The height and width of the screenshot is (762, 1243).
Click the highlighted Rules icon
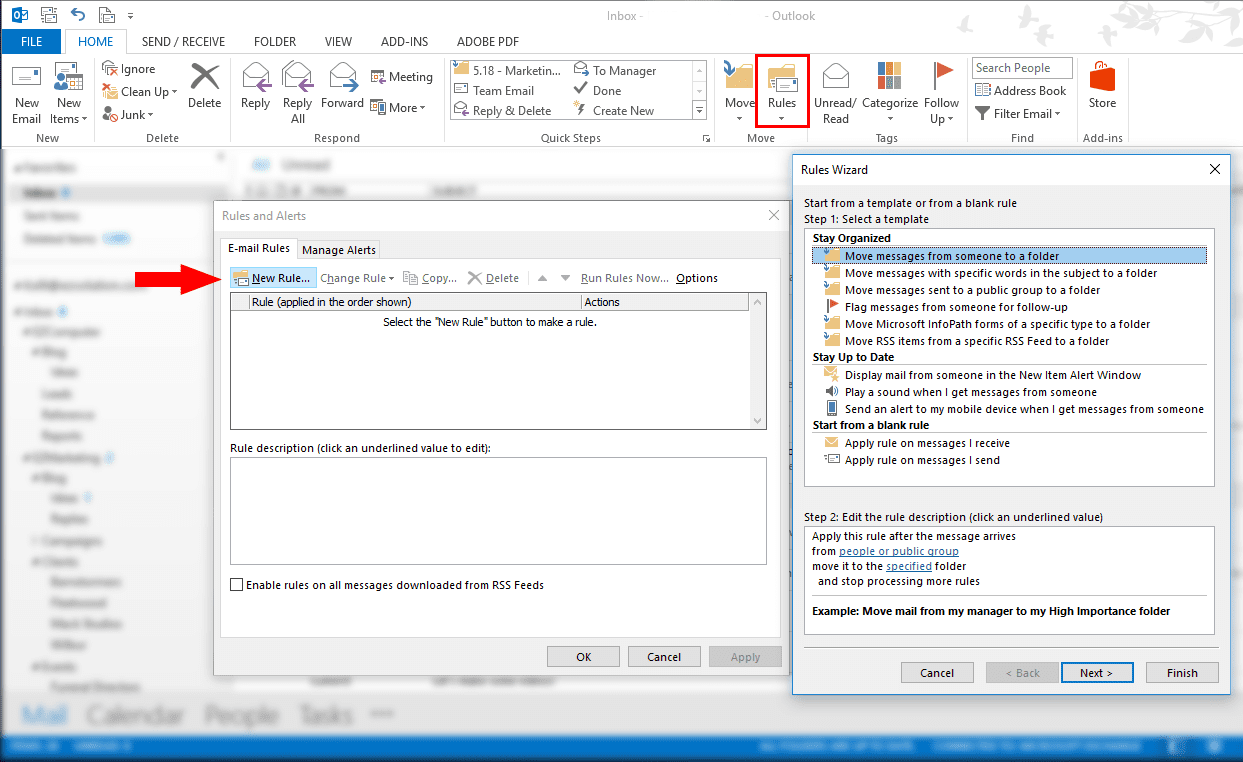pyautogui.click(x=781, y=90)
